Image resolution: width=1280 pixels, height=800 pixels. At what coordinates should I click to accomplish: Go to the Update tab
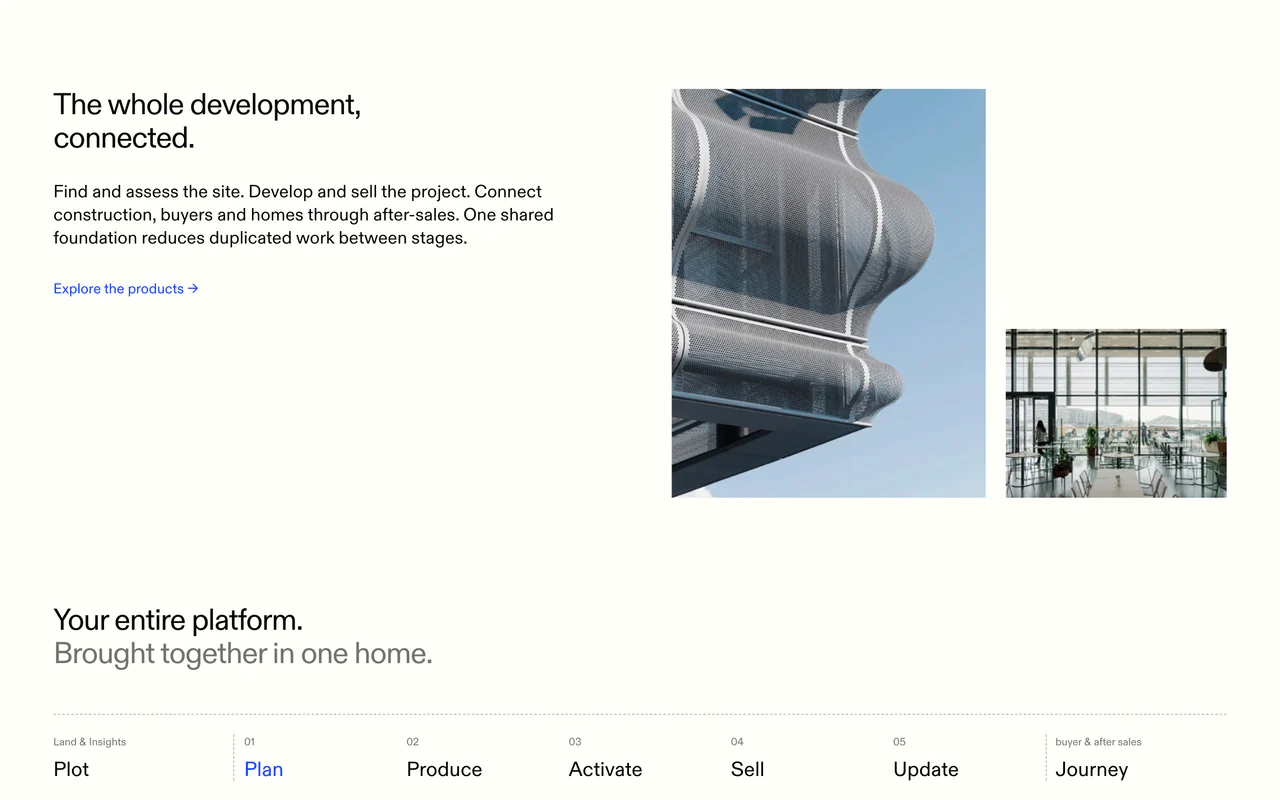pos(926,769)
